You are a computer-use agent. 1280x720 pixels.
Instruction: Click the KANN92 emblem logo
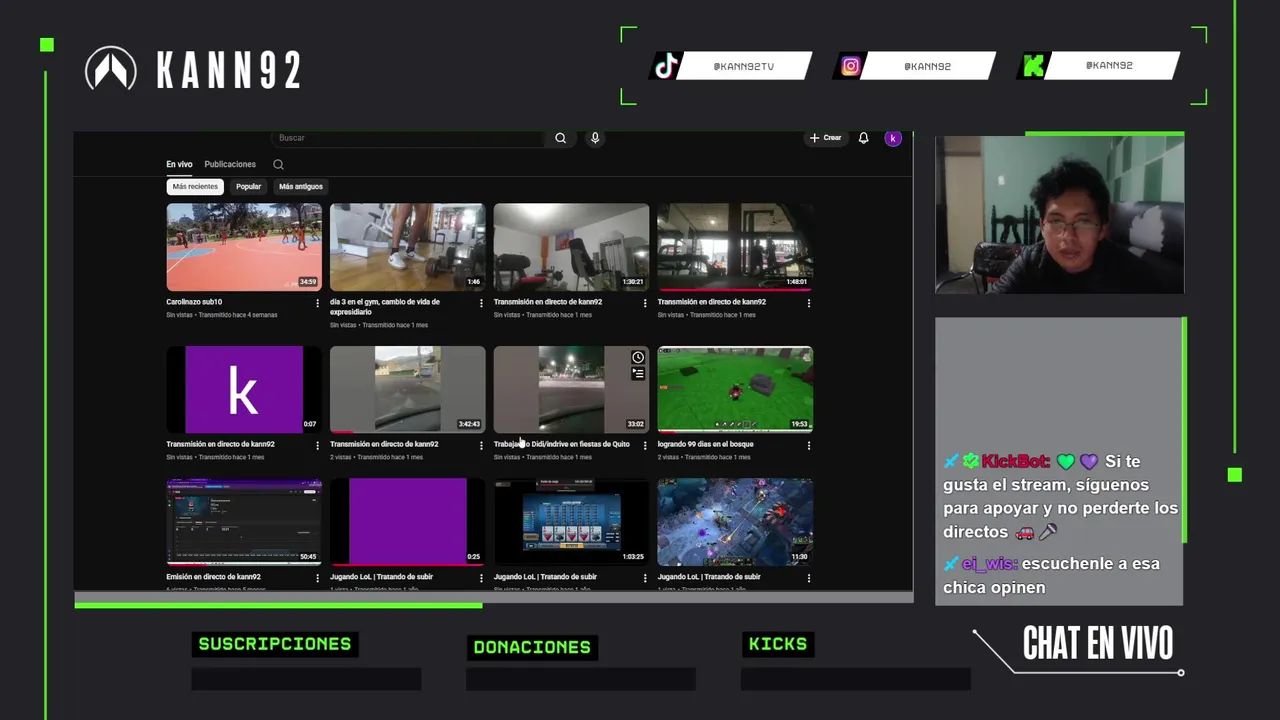pos(111,69)
